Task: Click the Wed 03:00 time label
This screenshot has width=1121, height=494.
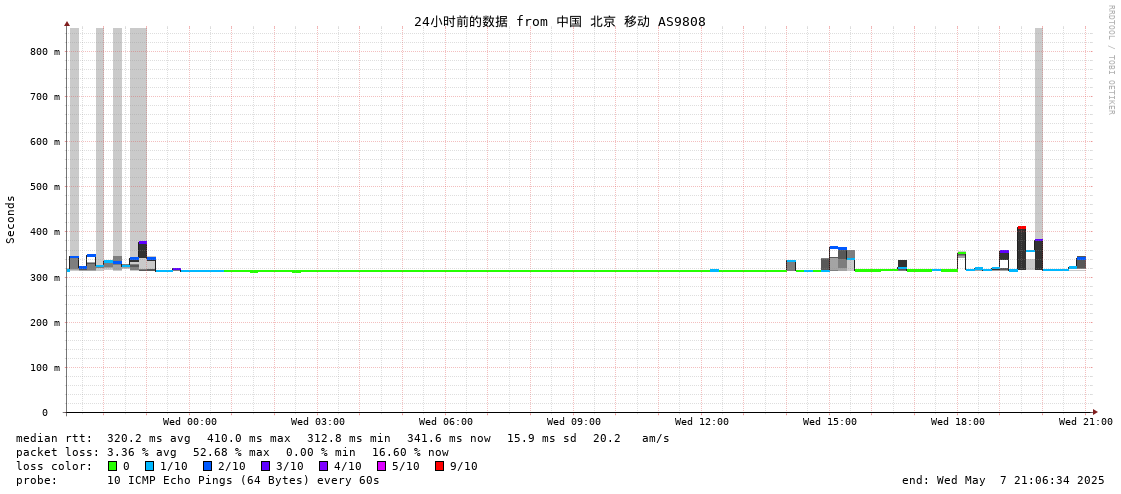Action: click(317, 422)
